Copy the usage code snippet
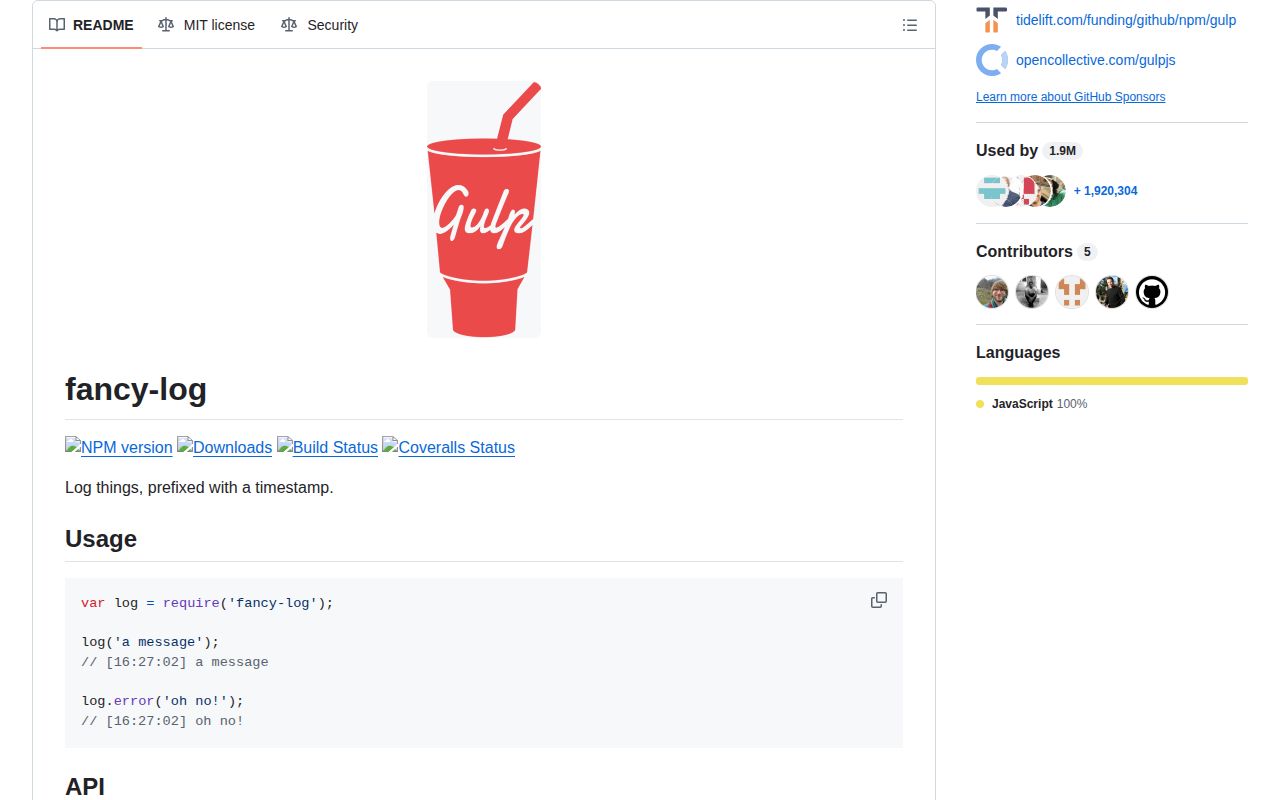The width and height of the screenshot is (1280, 800). pos(879,600)
